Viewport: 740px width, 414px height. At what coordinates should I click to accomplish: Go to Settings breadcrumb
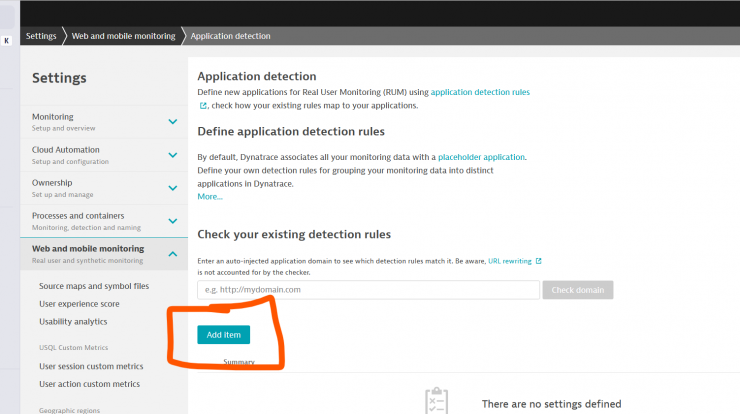click(x=41, y=36)
